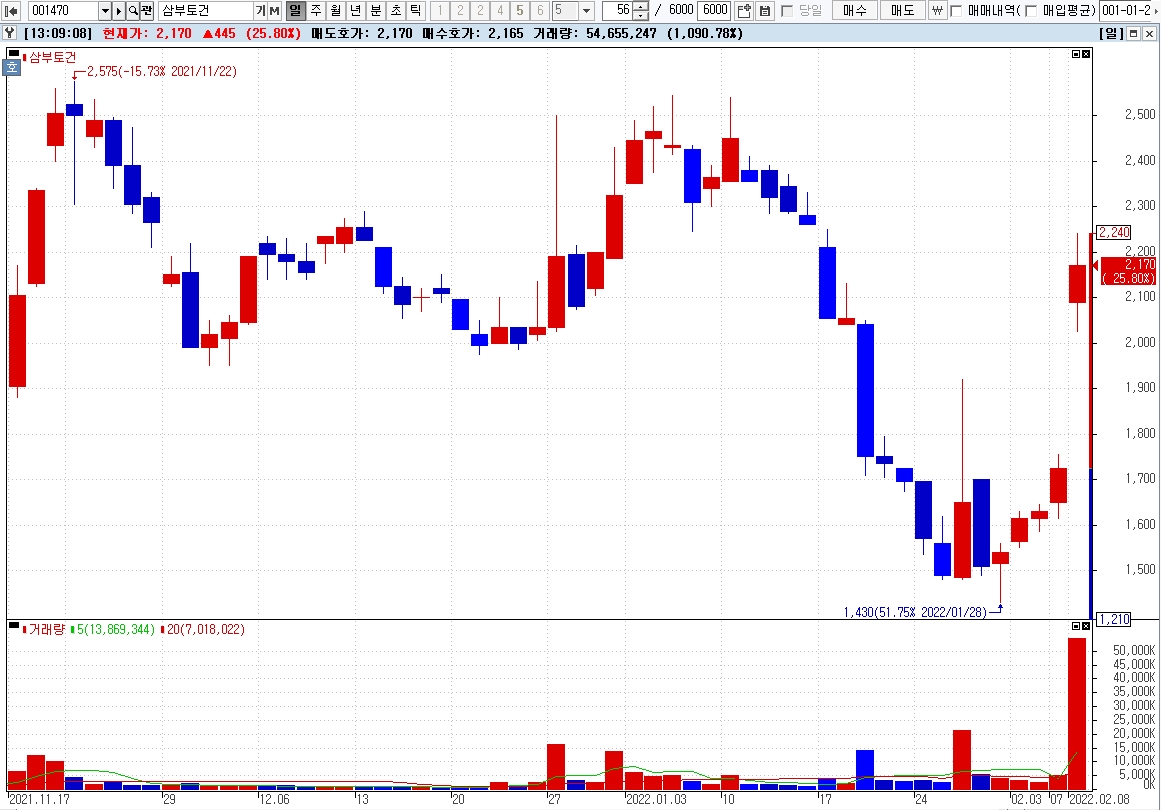Switch to the 주 weekly chart tab
1161x810 pixels.
(316, 10)
